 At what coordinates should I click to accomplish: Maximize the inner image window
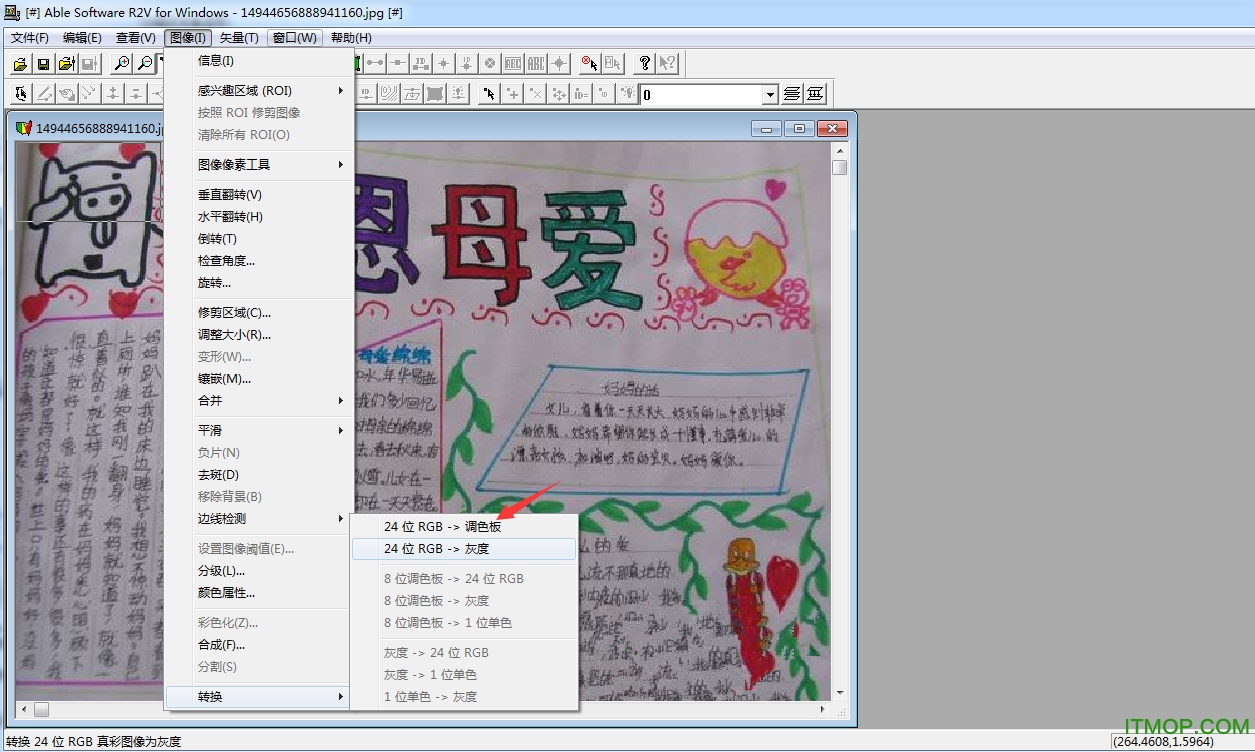pyautogui.click(x=799, y=129)
